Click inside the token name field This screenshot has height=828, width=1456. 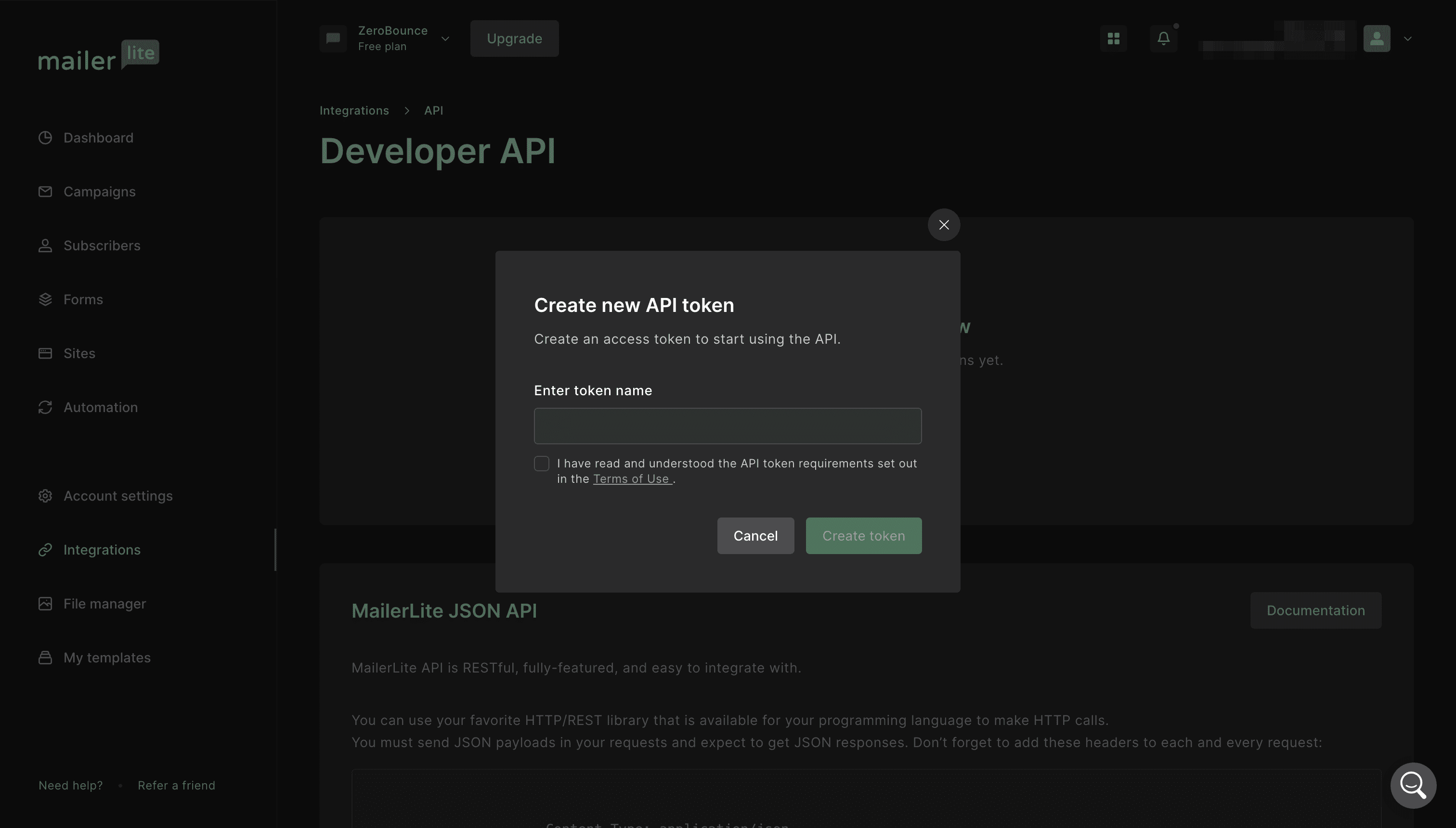[728, 426]
